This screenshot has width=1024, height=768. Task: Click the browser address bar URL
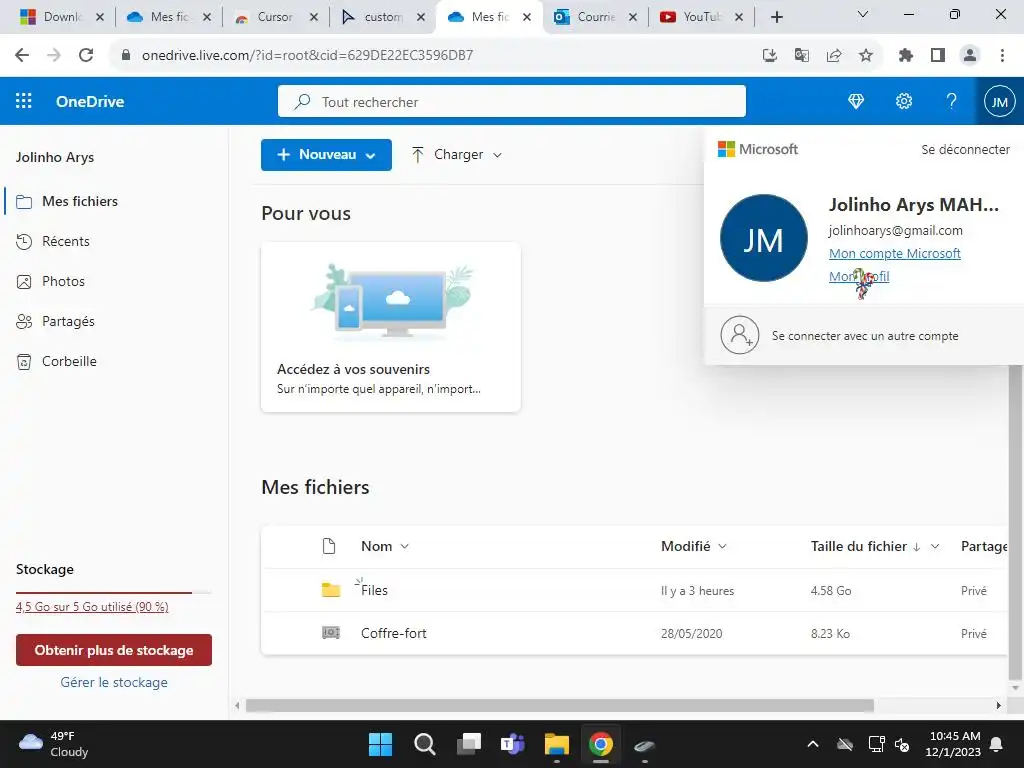point(308,55)
